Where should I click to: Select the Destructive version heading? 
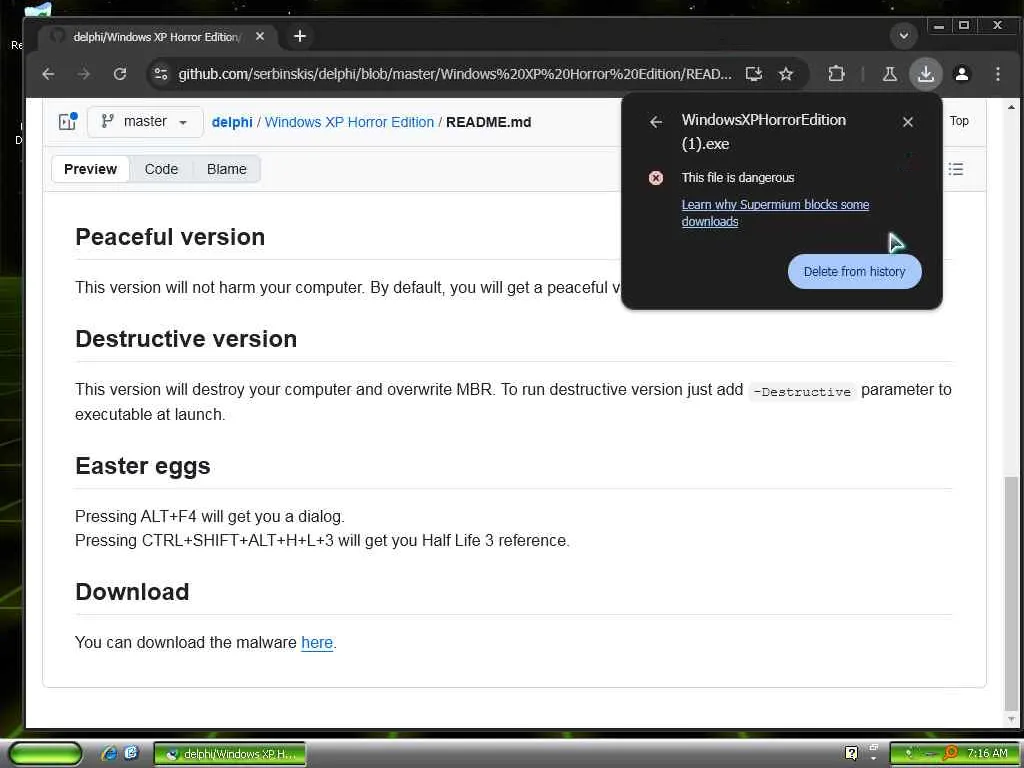coord(186,338)
